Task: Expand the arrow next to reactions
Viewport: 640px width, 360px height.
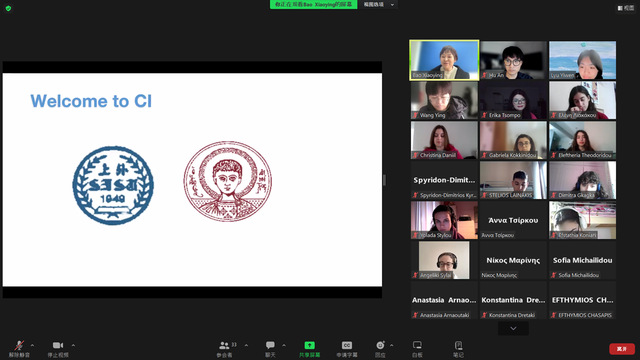Action: 391,345
